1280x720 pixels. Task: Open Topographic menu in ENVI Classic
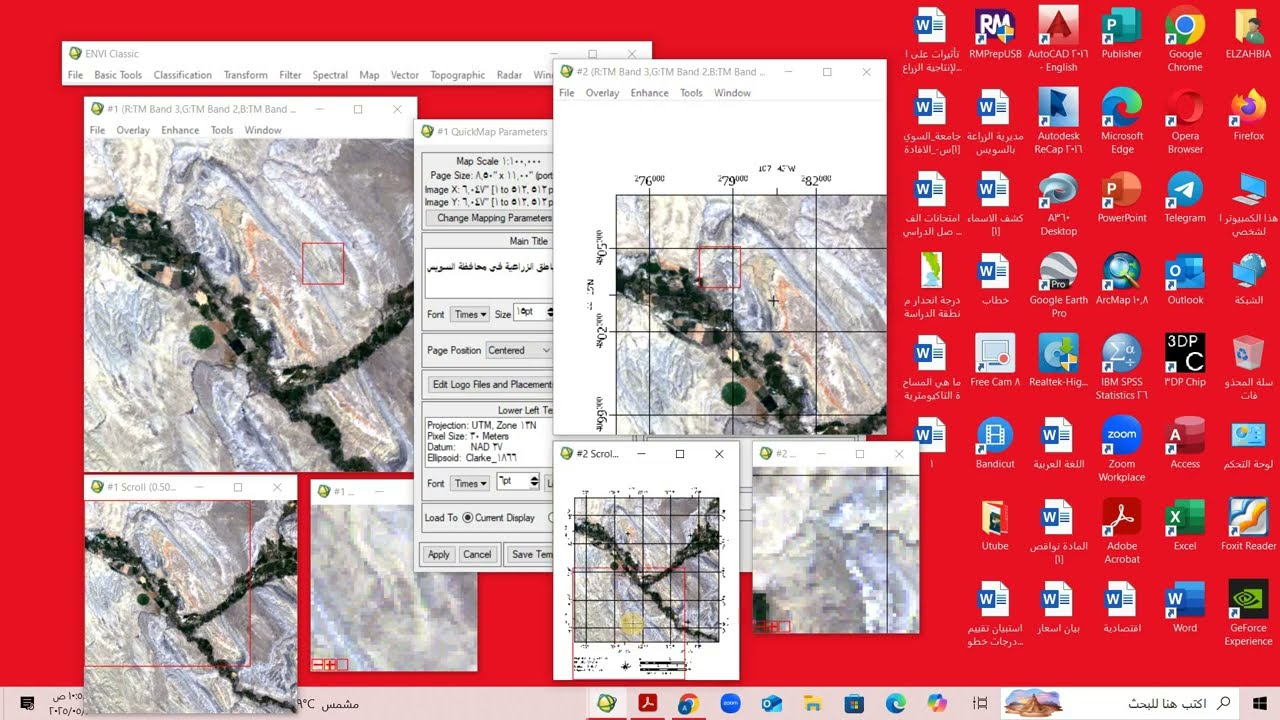(457, 75)
